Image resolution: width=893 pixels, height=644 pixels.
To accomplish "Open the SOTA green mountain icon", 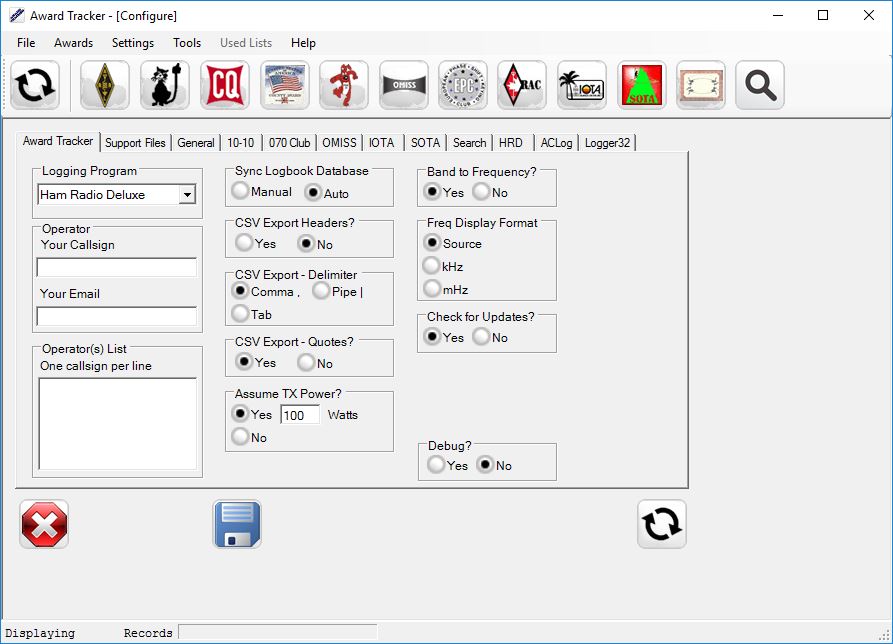I will 642,85.
